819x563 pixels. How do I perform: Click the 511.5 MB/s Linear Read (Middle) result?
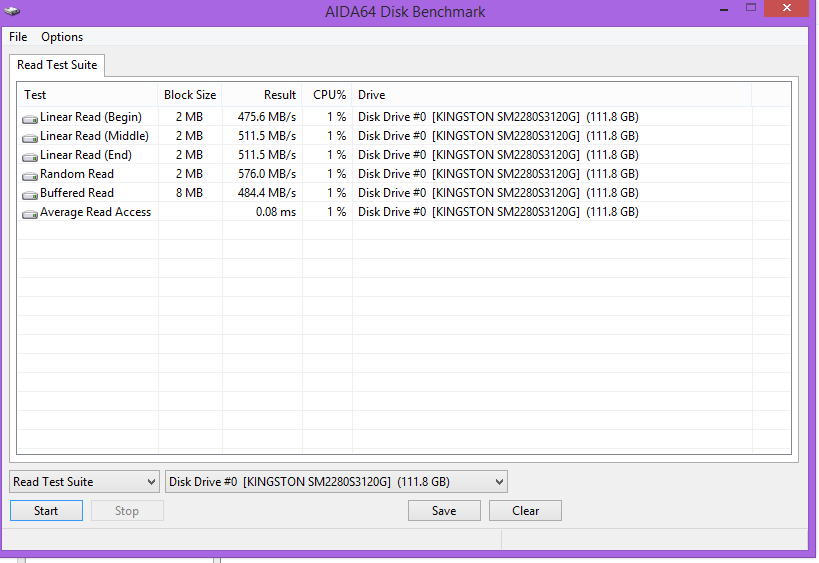click(x=267, y=136)
